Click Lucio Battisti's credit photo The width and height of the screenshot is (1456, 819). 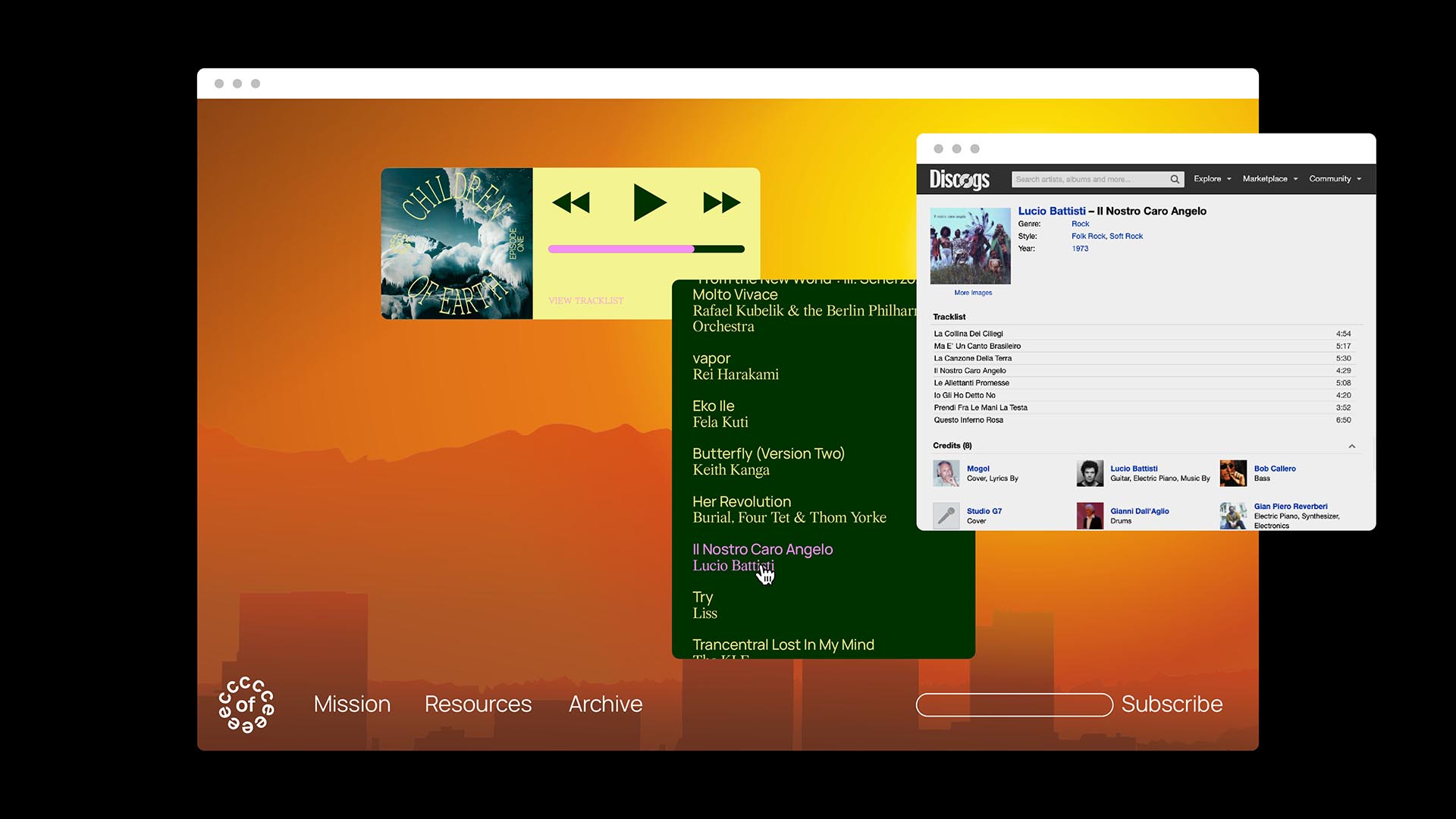1090,473
